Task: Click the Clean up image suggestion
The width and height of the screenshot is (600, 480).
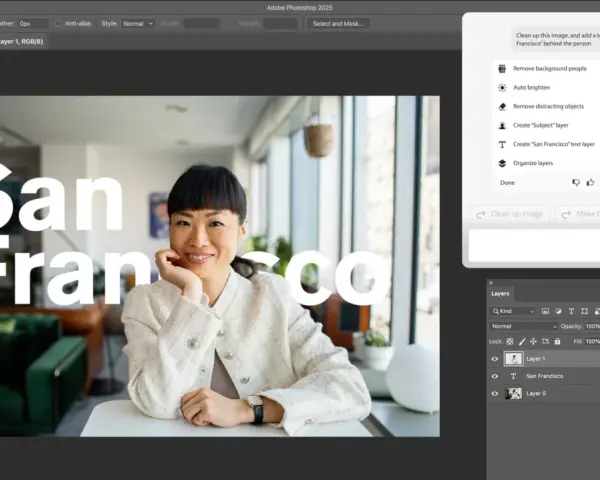Action: tap(511, 214)
